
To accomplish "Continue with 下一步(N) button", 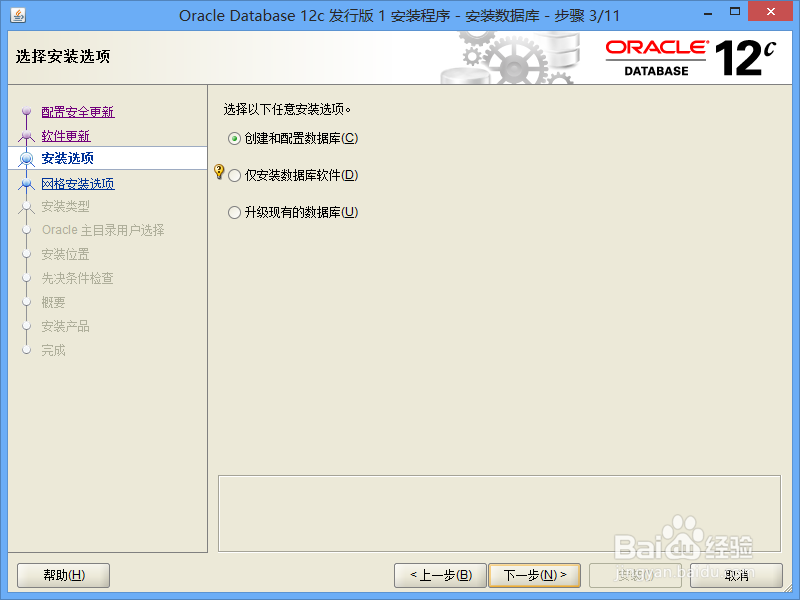I will pos(534,576).
